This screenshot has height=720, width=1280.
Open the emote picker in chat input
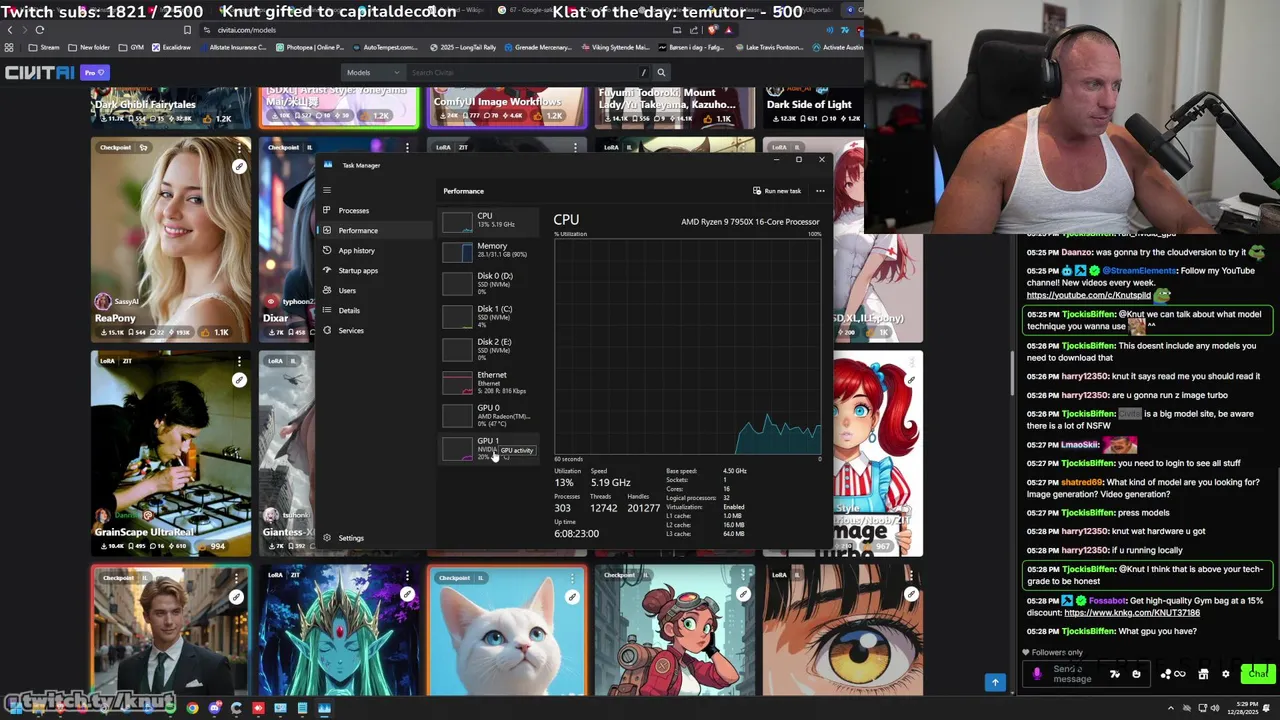click(x=1136, y=674)
